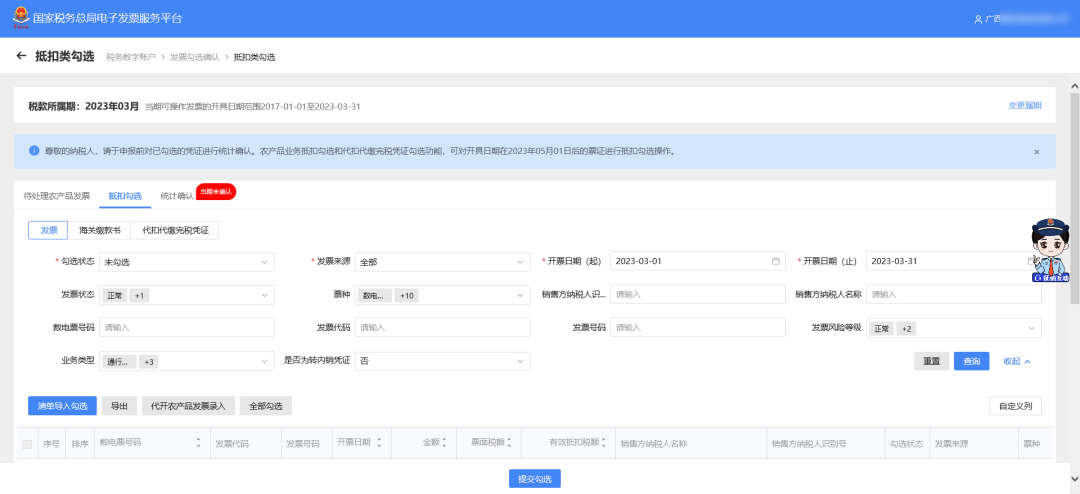Screen dimensions: 1080x494
Task: Sort by 开票日期 column arrows
Action: click(x=378, y=443)
